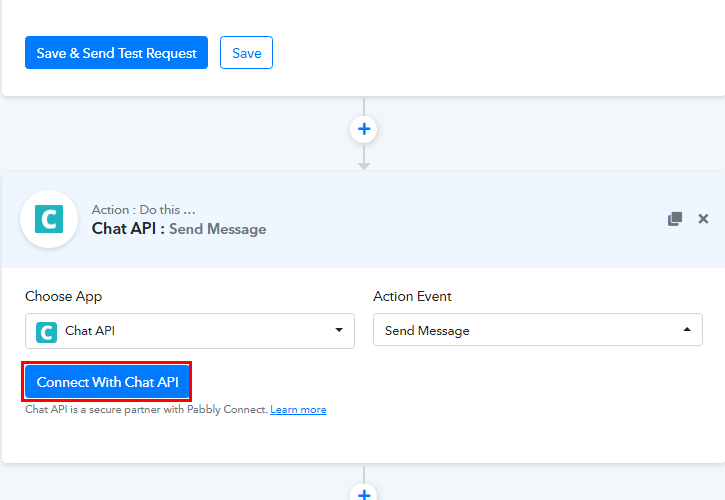Image resolution: width=725 pixels, height=500 pixels.
Task: Open the Learn more link
Action: pyautogui.click(x=298, y=409)
